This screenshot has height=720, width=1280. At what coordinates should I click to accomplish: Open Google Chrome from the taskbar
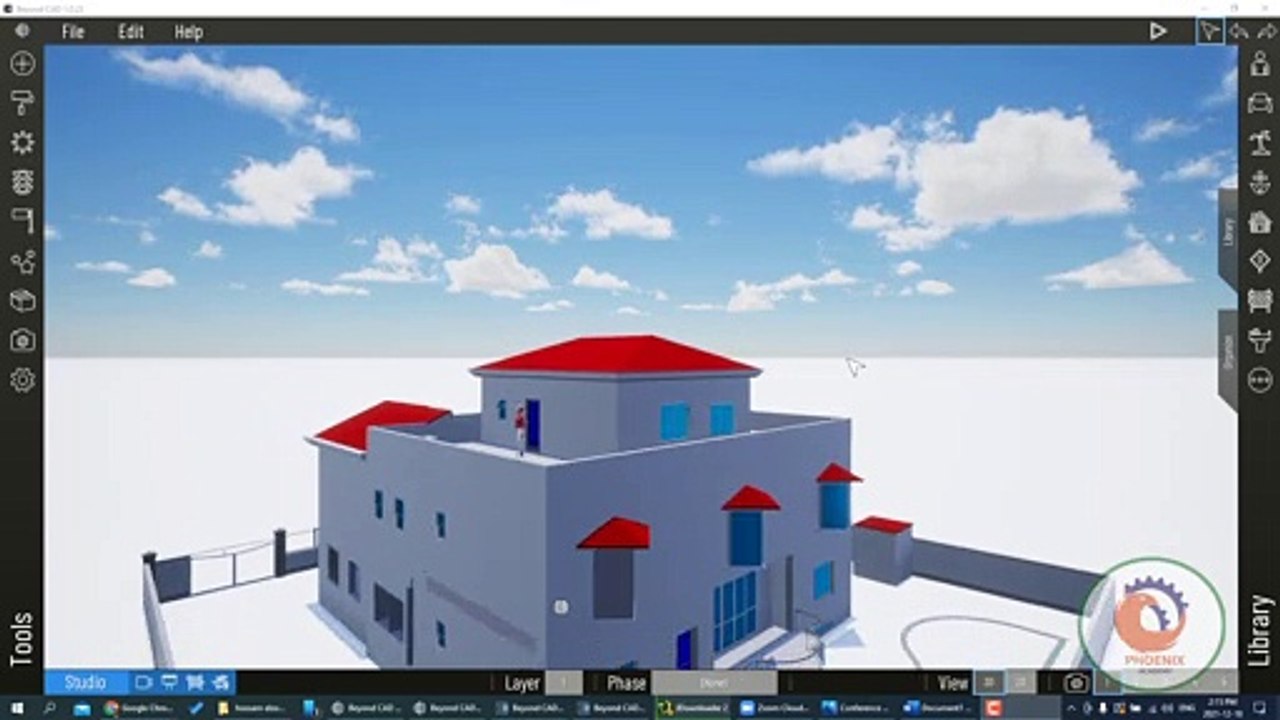(x=136, y=708)
